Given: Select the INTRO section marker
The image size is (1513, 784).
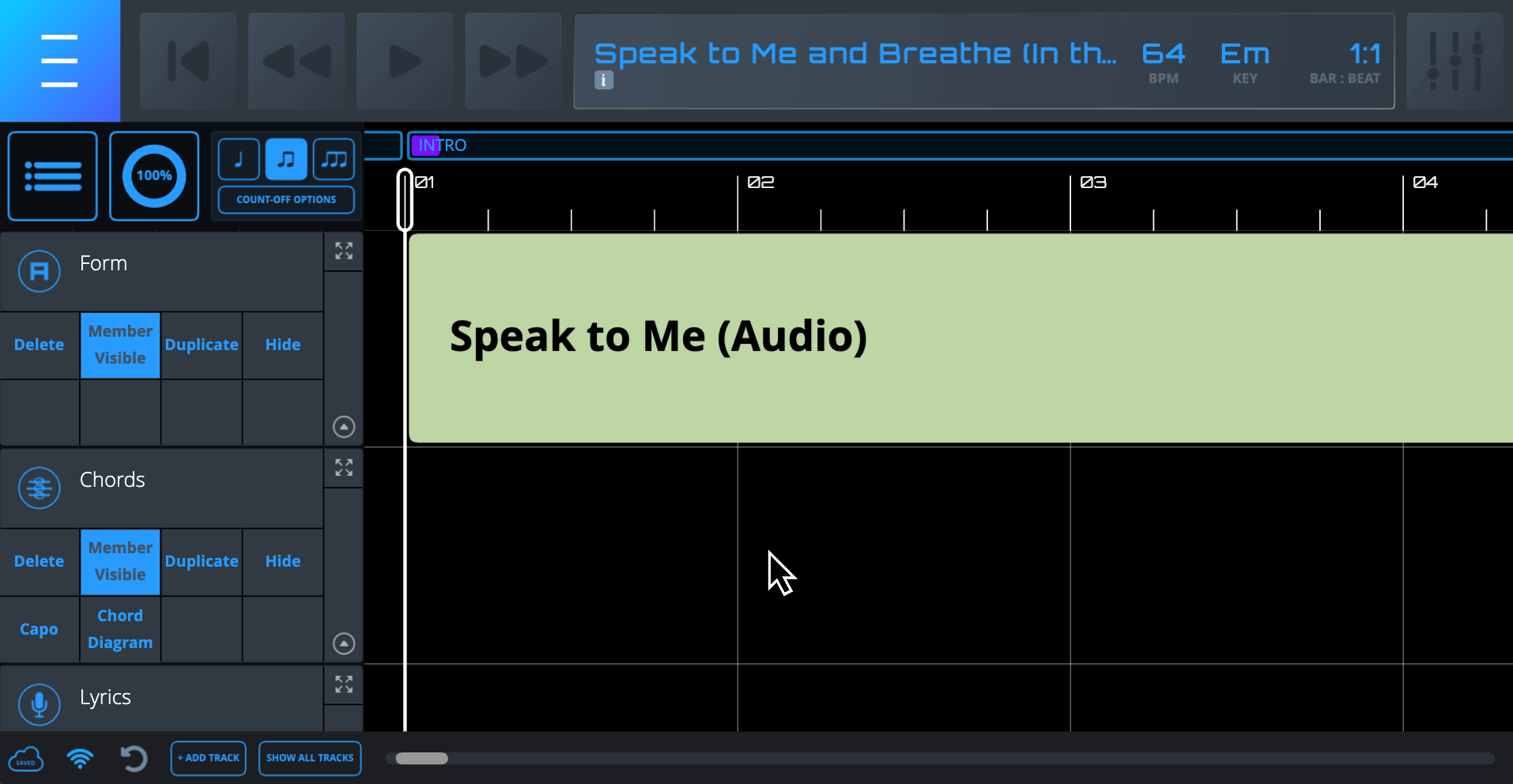Looking at the screenshot, I should click(443, 145).
